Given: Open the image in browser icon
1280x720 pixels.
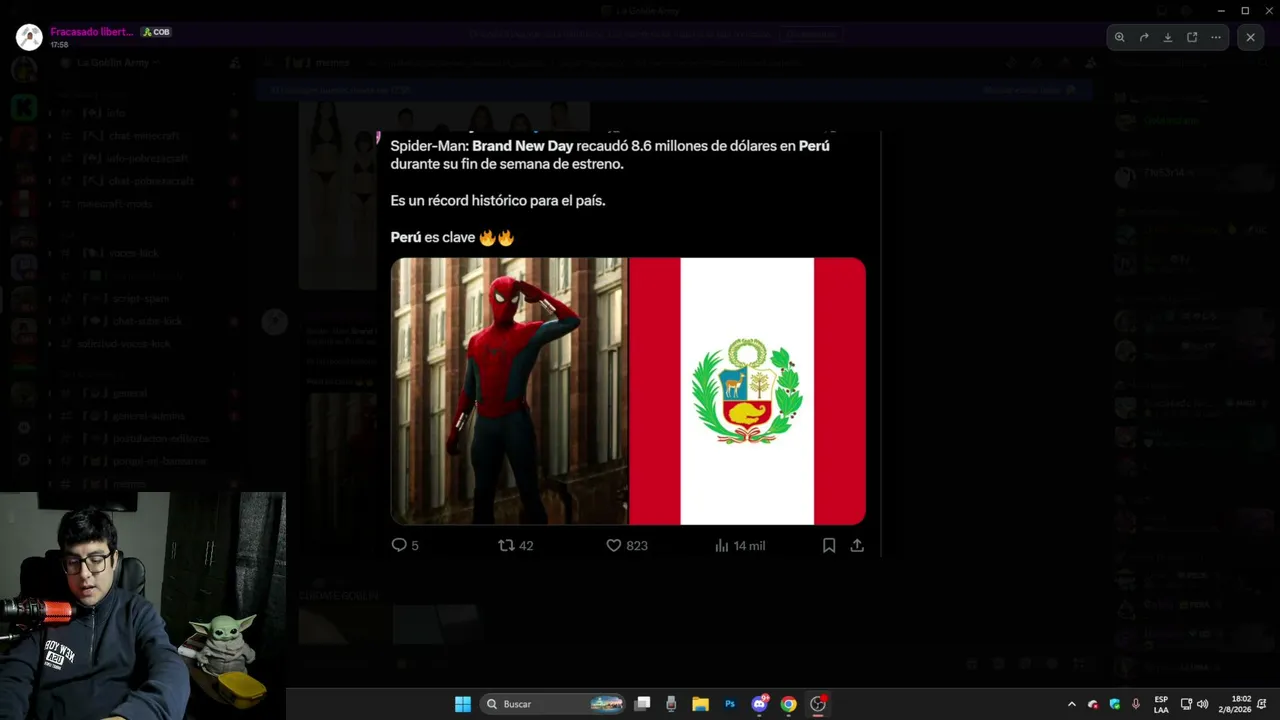Looking at the screenshot, I should (1192, 38).
